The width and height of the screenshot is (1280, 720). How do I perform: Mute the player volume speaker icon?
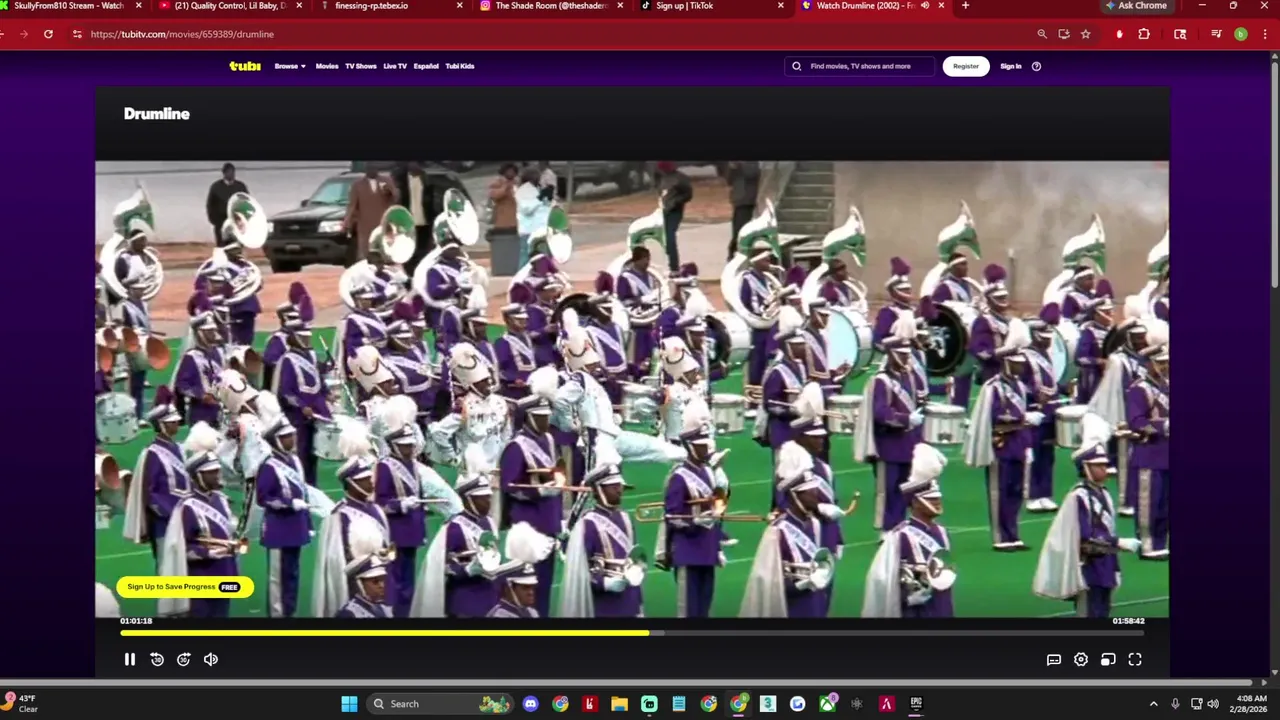[x=211, y=659]
